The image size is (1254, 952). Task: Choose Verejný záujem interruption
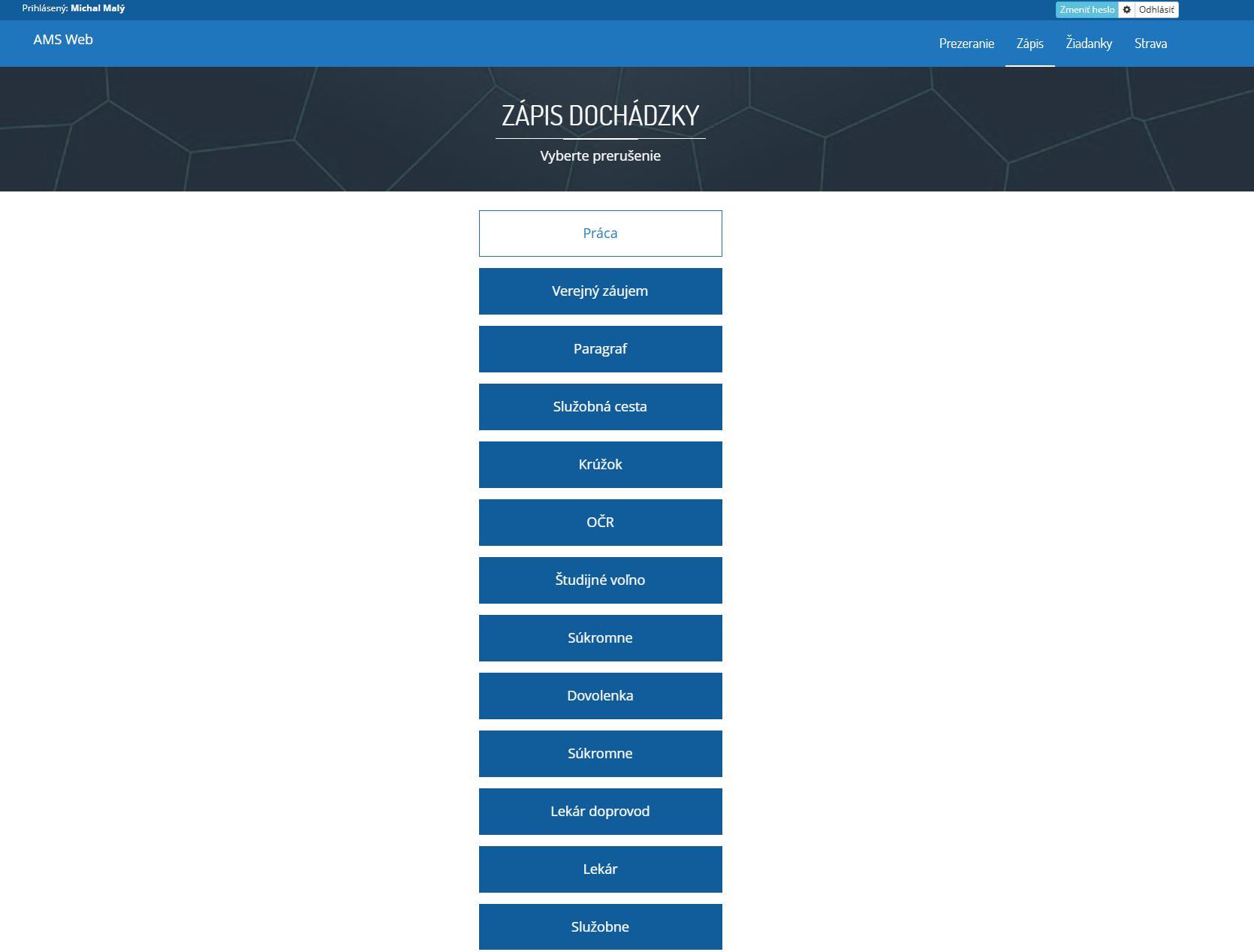(600, 291)
